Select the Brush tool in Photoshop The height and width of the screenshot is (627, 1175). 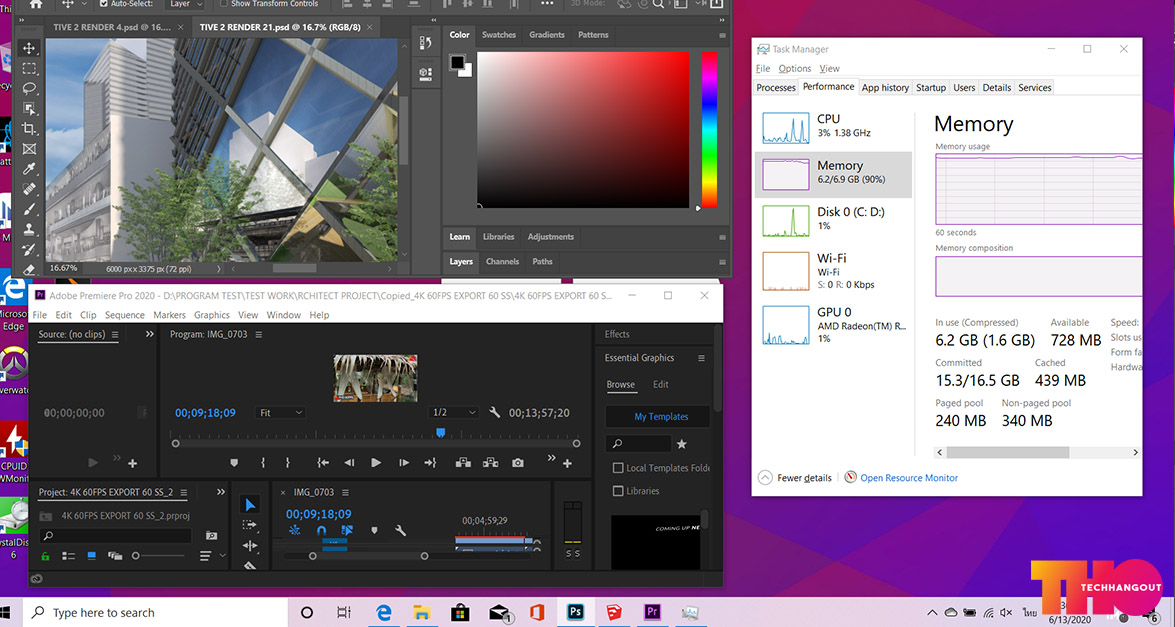pyautogui.click(x=29, y=210)
